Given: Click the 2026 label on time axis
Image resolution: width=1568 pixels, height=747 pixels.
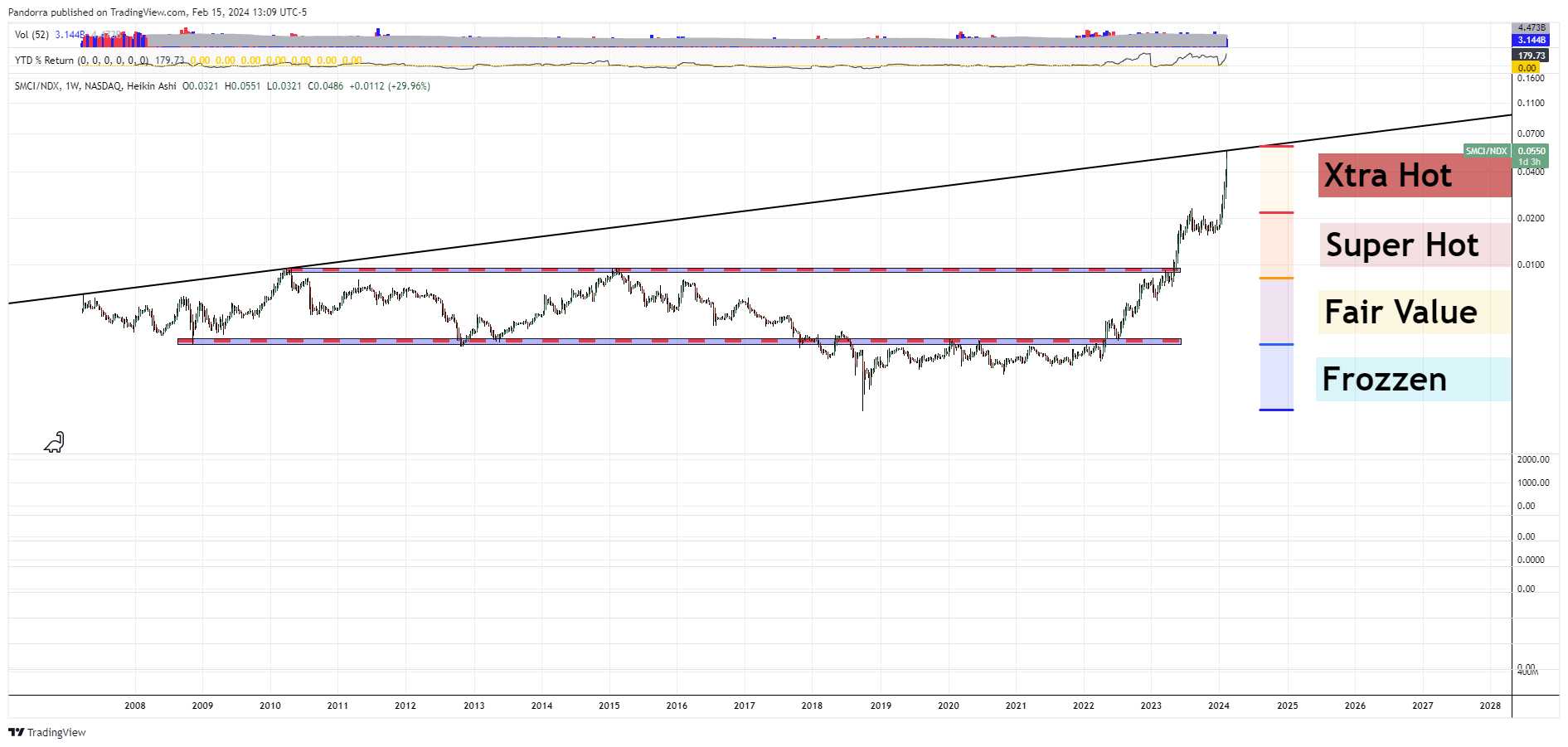Looking at the screenshot, I should pyautogui.click(x=1355, y=706).
